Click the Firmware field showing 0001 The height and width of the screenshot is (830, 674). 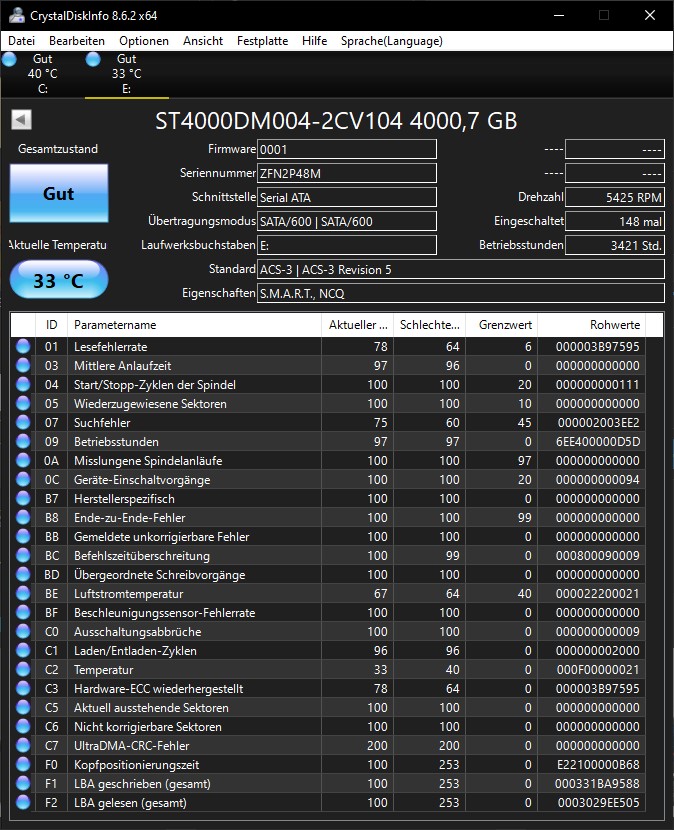[x=347, y=149]
